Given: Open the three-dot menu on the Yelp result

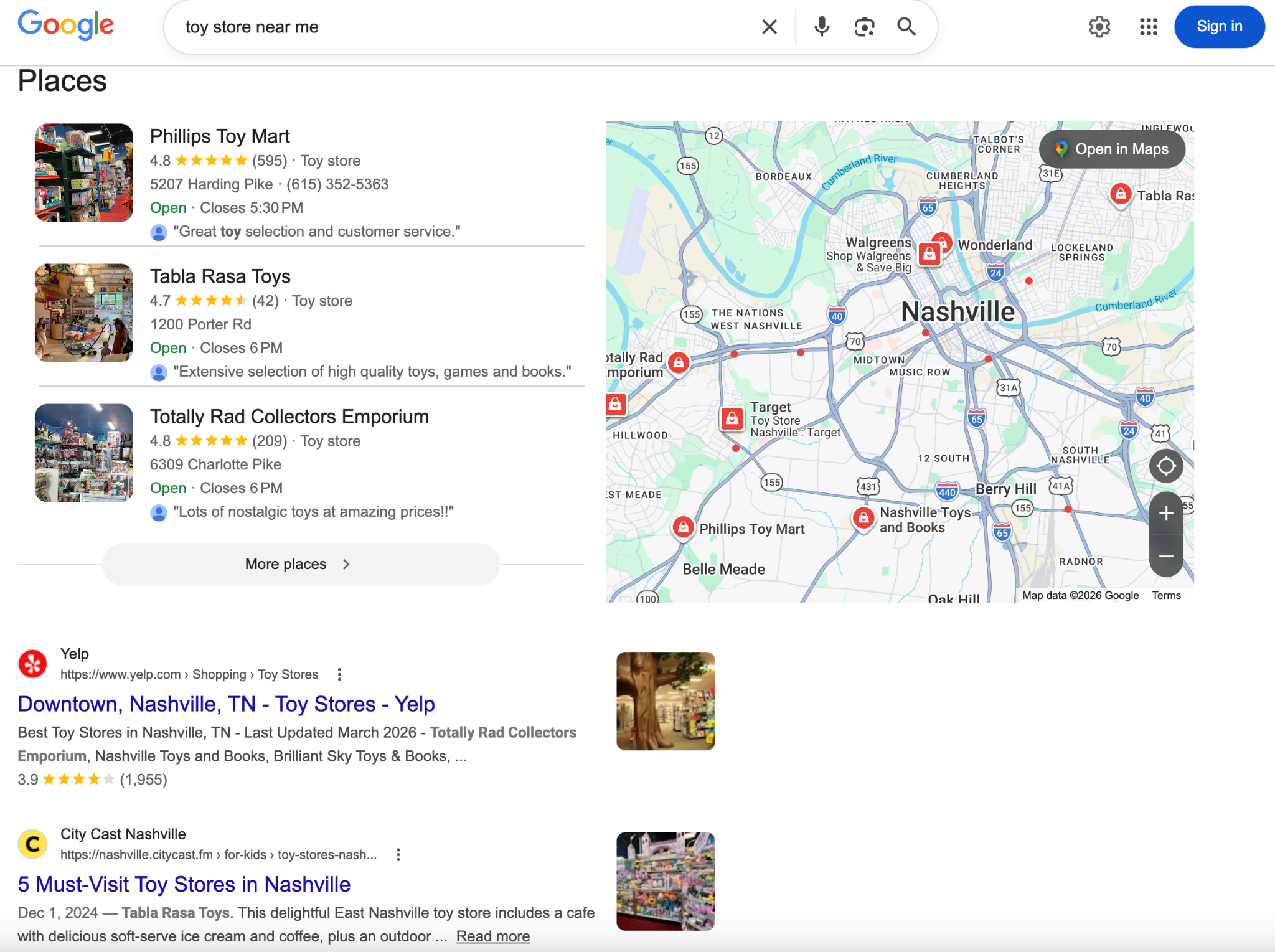Looking at the screenshot, I should pos(339,674).
